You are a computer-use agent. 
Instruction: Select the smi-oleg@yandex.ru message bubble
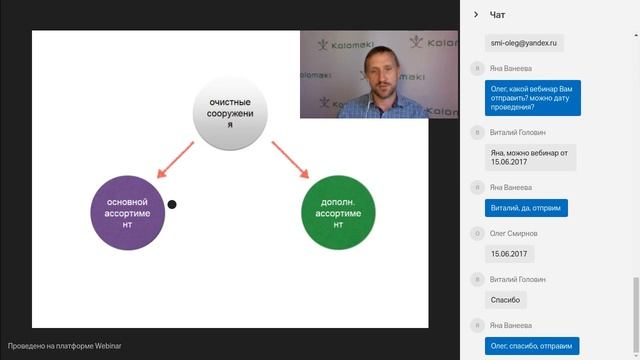pyautogui.click(x=524, y=43)
